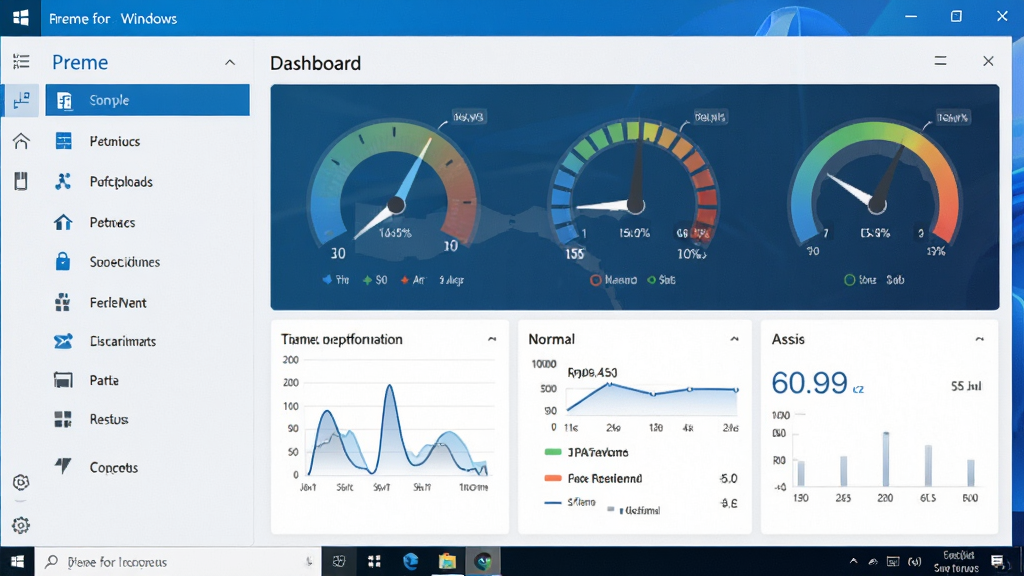
Task: Open the Windows Start button on taskbar
Action: tap(17, 562)
